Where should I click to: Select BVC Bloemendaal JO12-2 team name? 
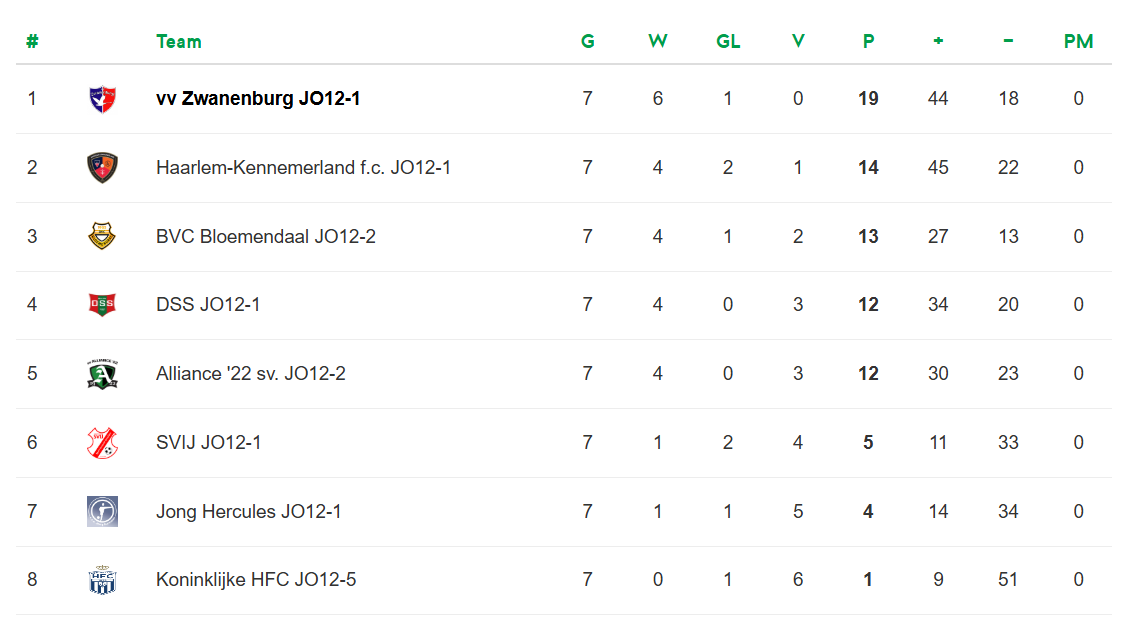point(266,237)
